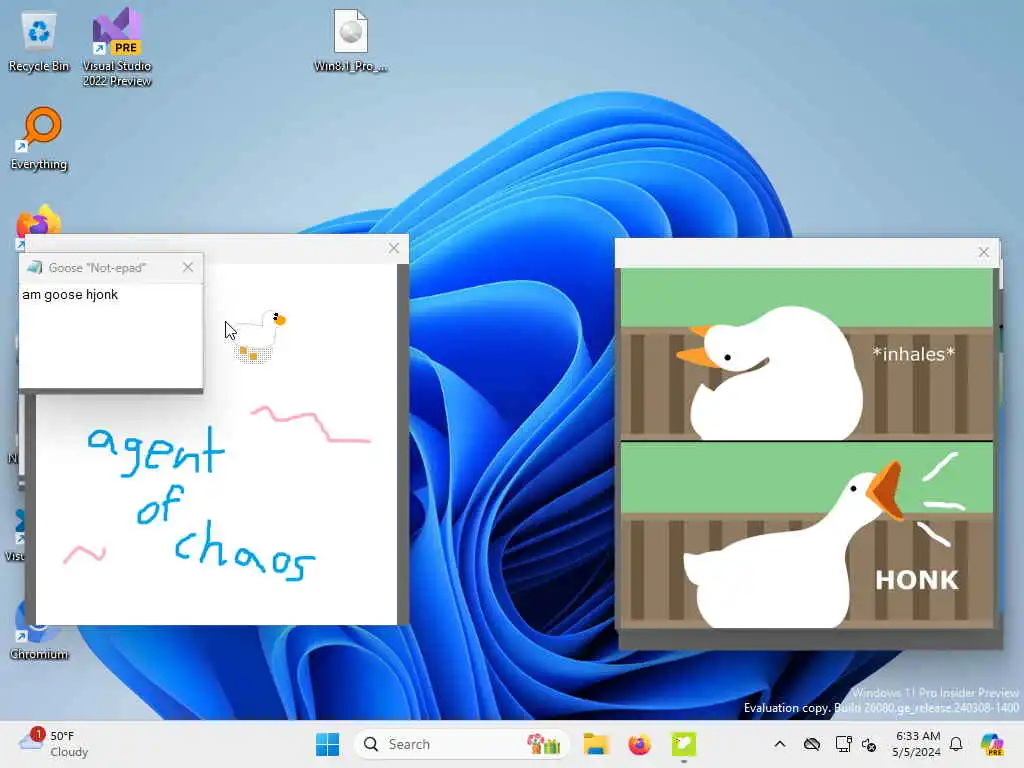The image size is (1024, 768).
Task: Close the HONK goose meme window
Action: (984, 252)
